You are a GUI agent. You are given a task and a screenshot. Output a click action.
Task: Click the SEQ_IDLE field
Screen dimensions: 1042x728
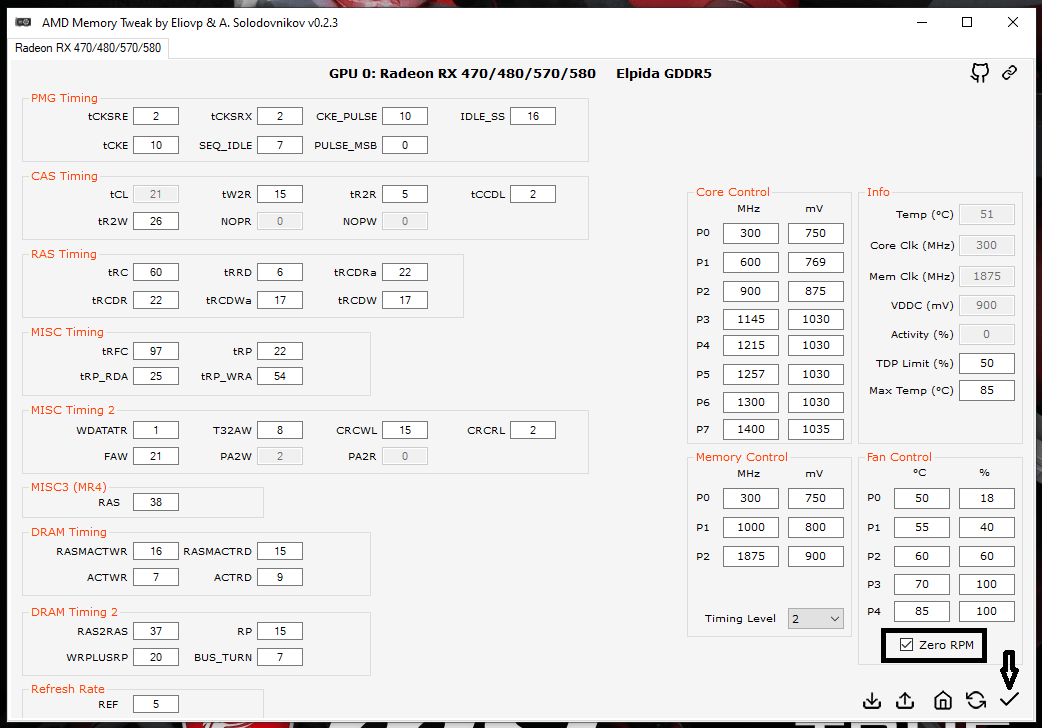coord(280,145)
